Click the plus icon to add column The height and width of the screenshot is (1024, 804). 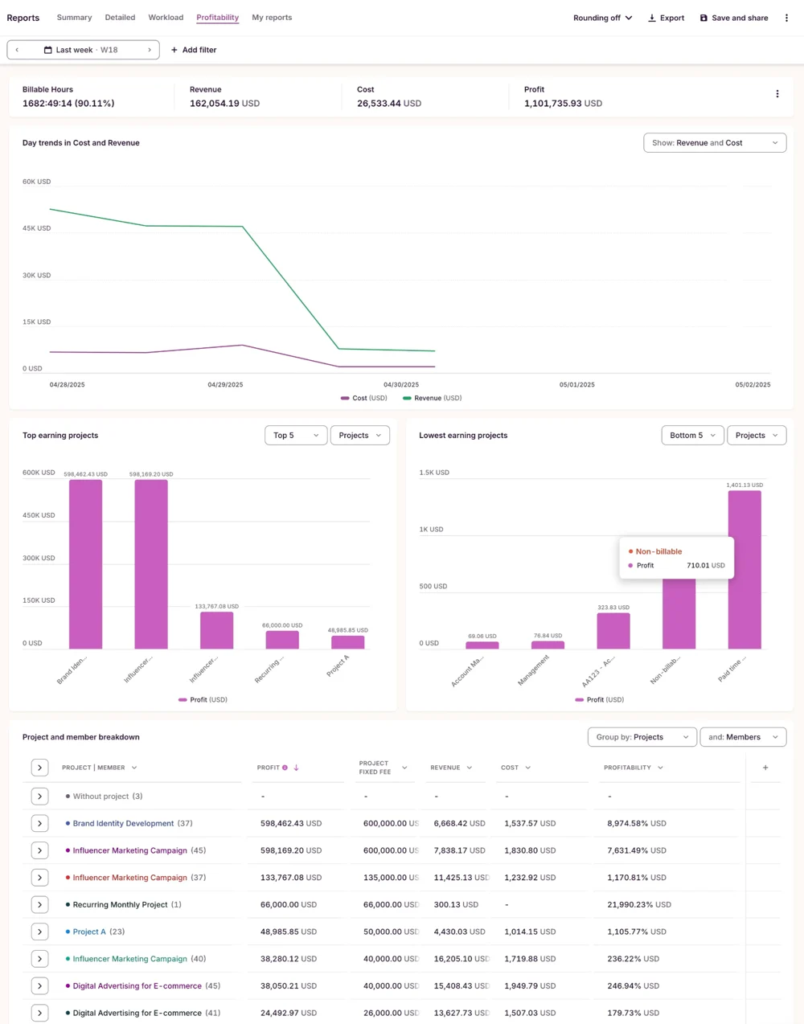(x=766, y=768)
